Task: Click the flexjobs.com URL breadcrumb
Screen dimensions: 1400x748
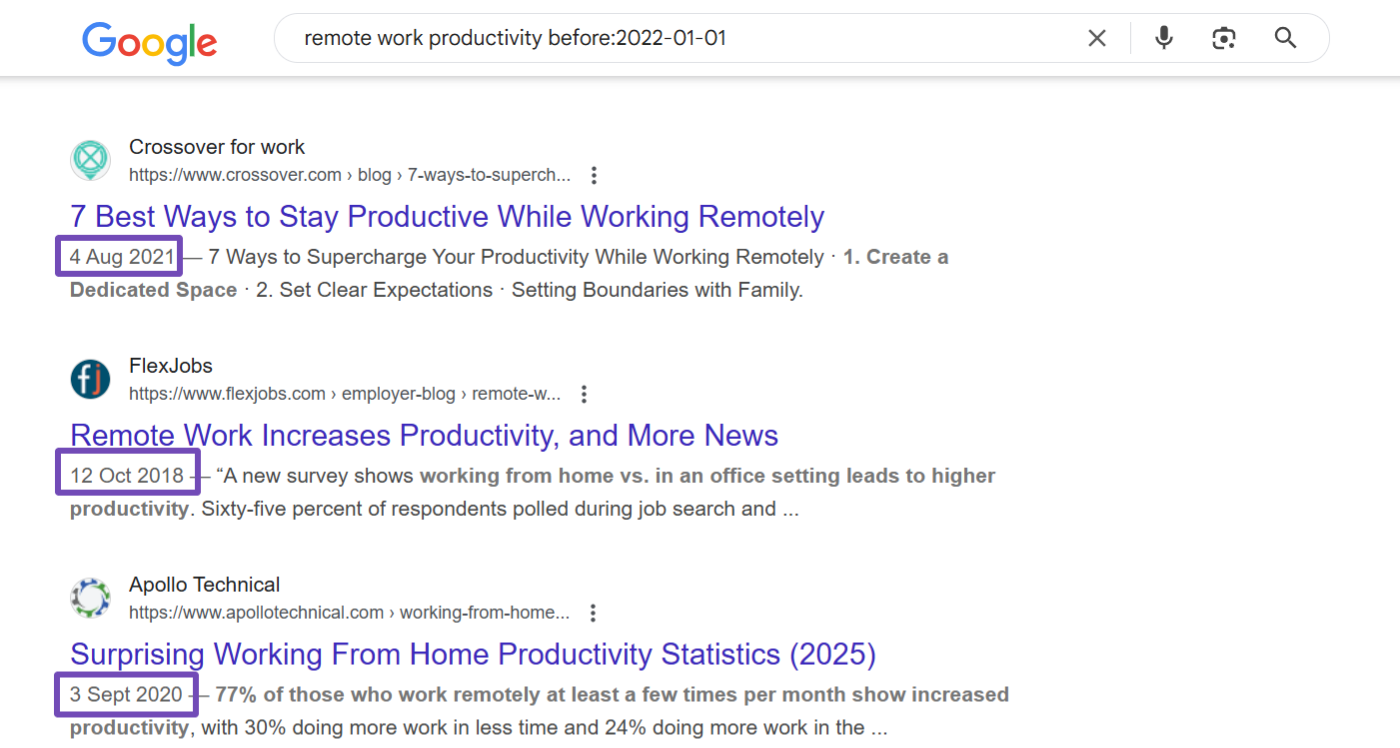Action: [344, 394]
